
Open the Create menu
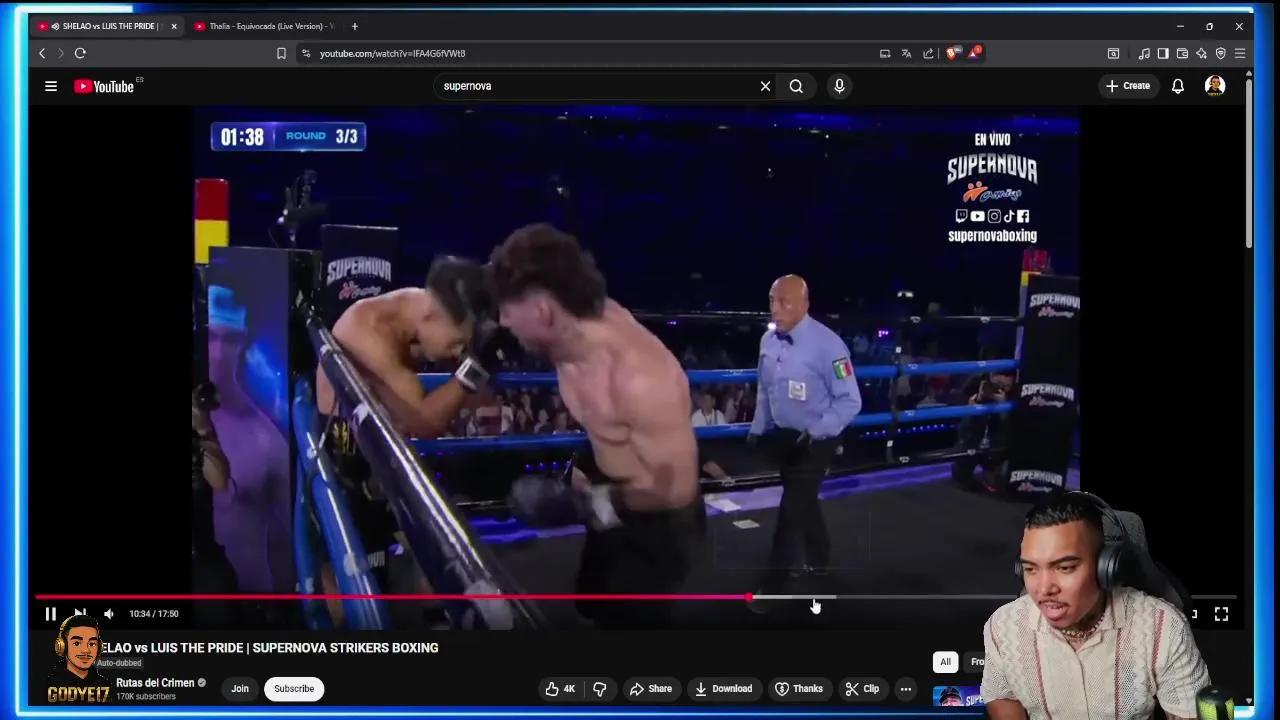[1127, 86]
